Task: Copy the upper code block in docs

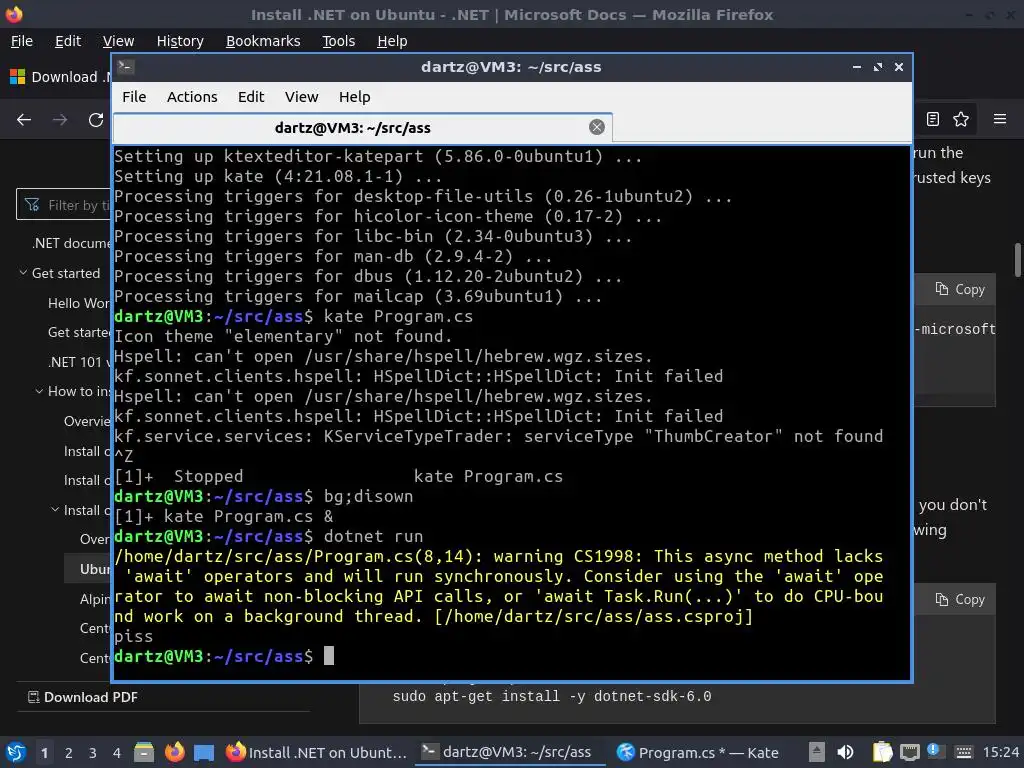Action: pos(960,289)
